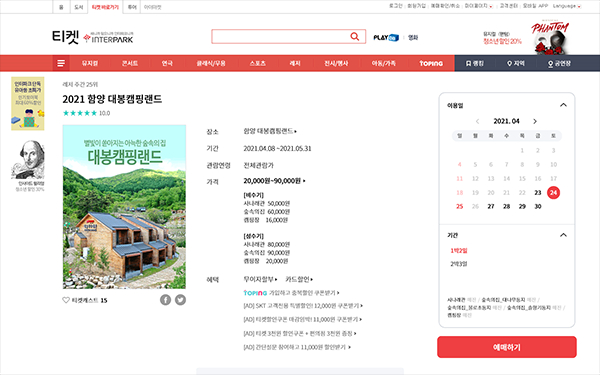Expand the 무이자할부 benefit details
Image resolution: width=600 pixels, height=375 pixels.
(x=260, y=279)
